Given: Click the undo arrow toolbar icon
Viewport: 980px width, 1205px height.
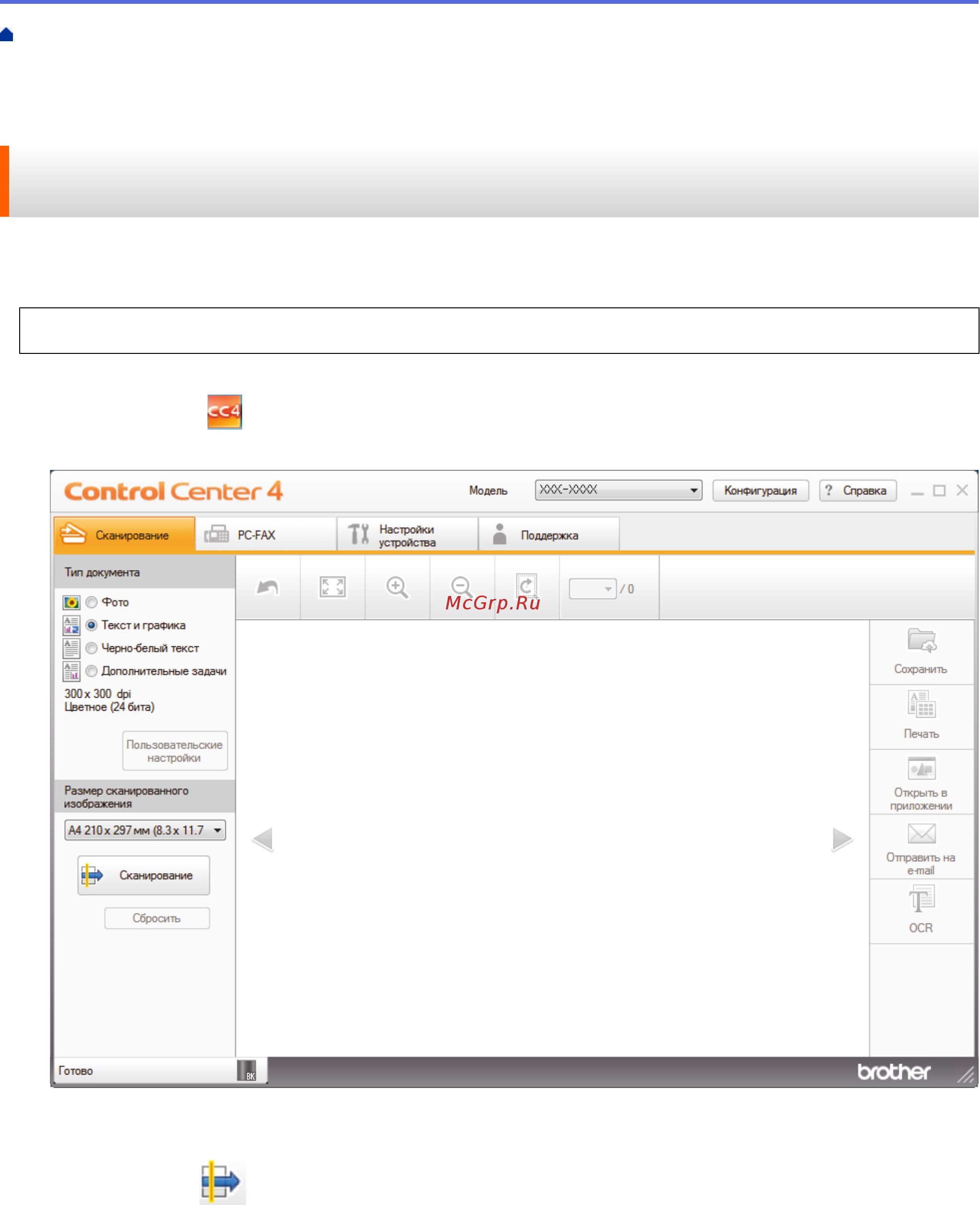Looking at the screenshot, I should pos(268,587).
